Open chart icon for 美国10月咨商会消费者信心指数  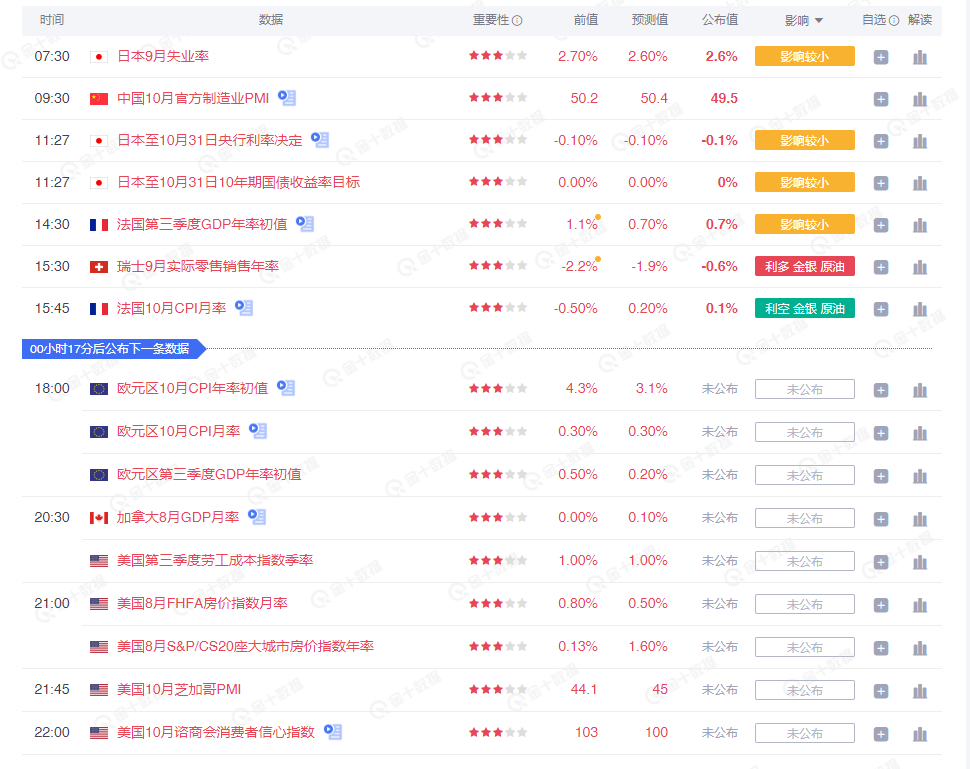(920, 733)
